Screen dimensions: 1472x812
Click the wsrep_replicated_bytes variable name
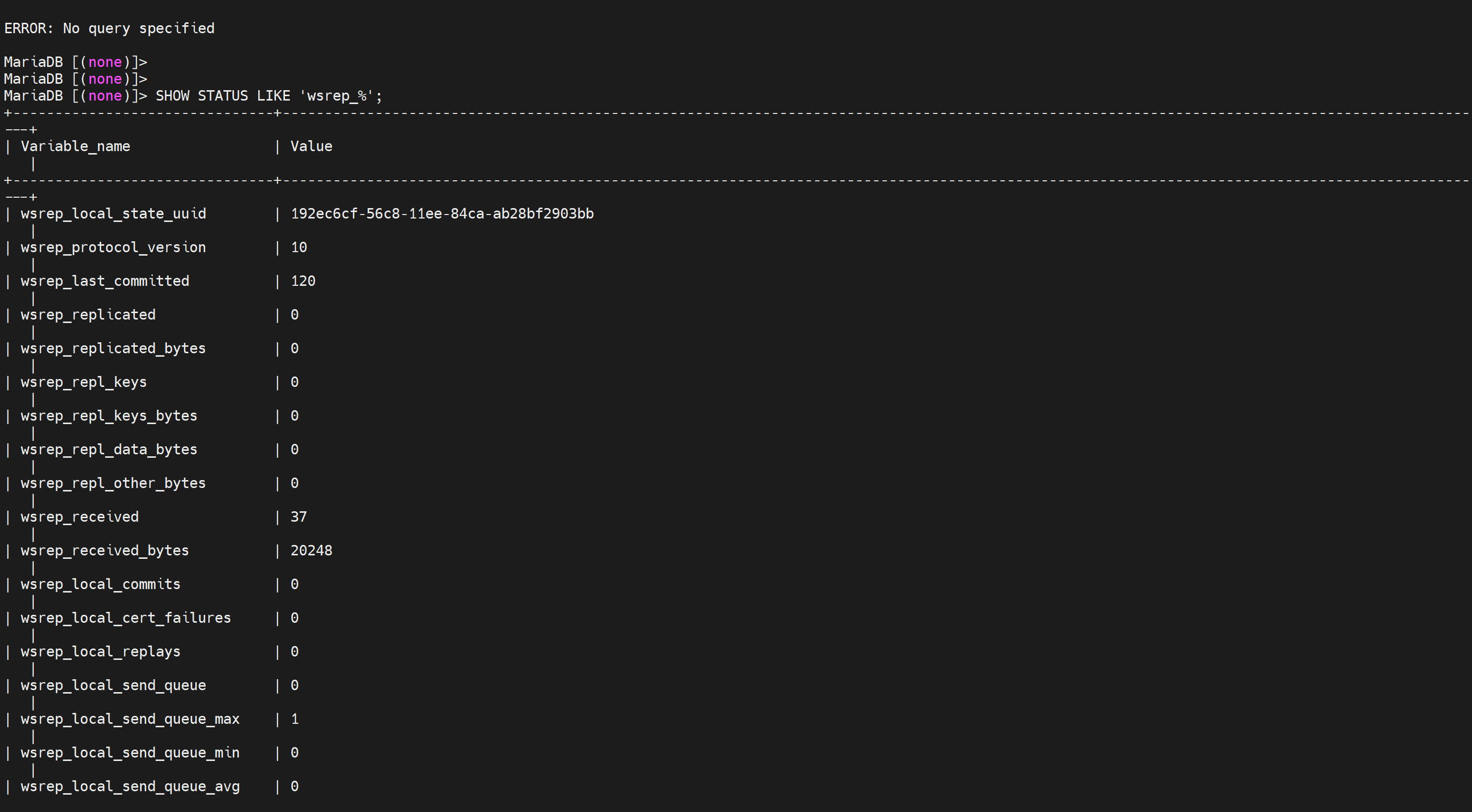(113, 349)
